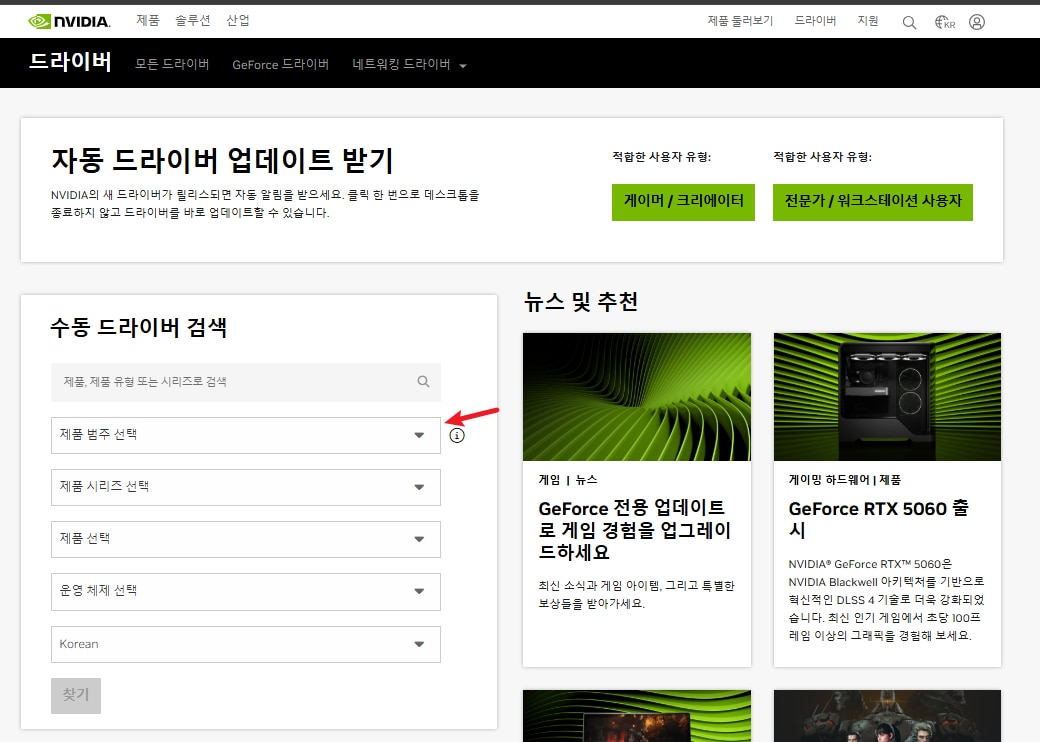Click the chevron next to 네트워킹 드라이버
1040x742 pixels.
click(462, 63)
